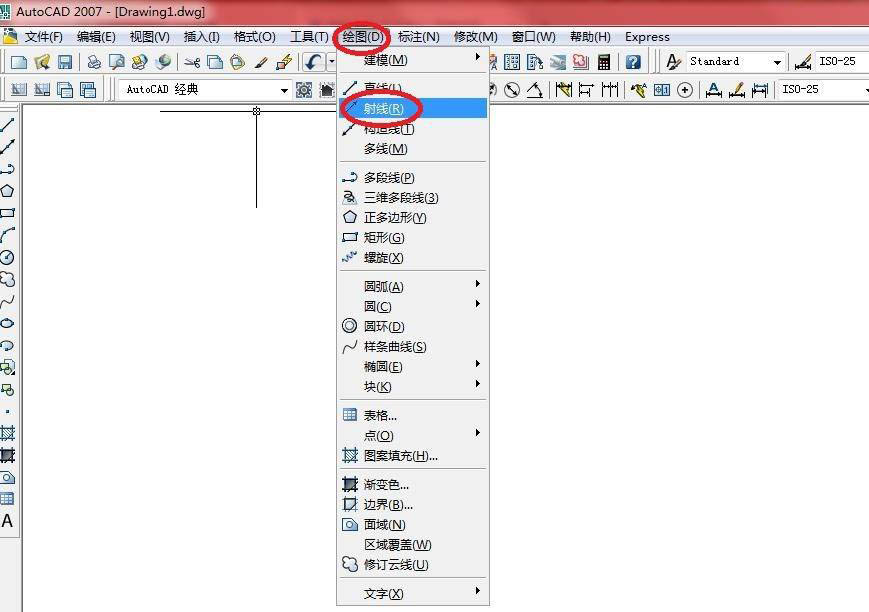This screenshot has height=612, width=869.
Task: Open the 格式(O) menu
Action: tap(254, 37)
